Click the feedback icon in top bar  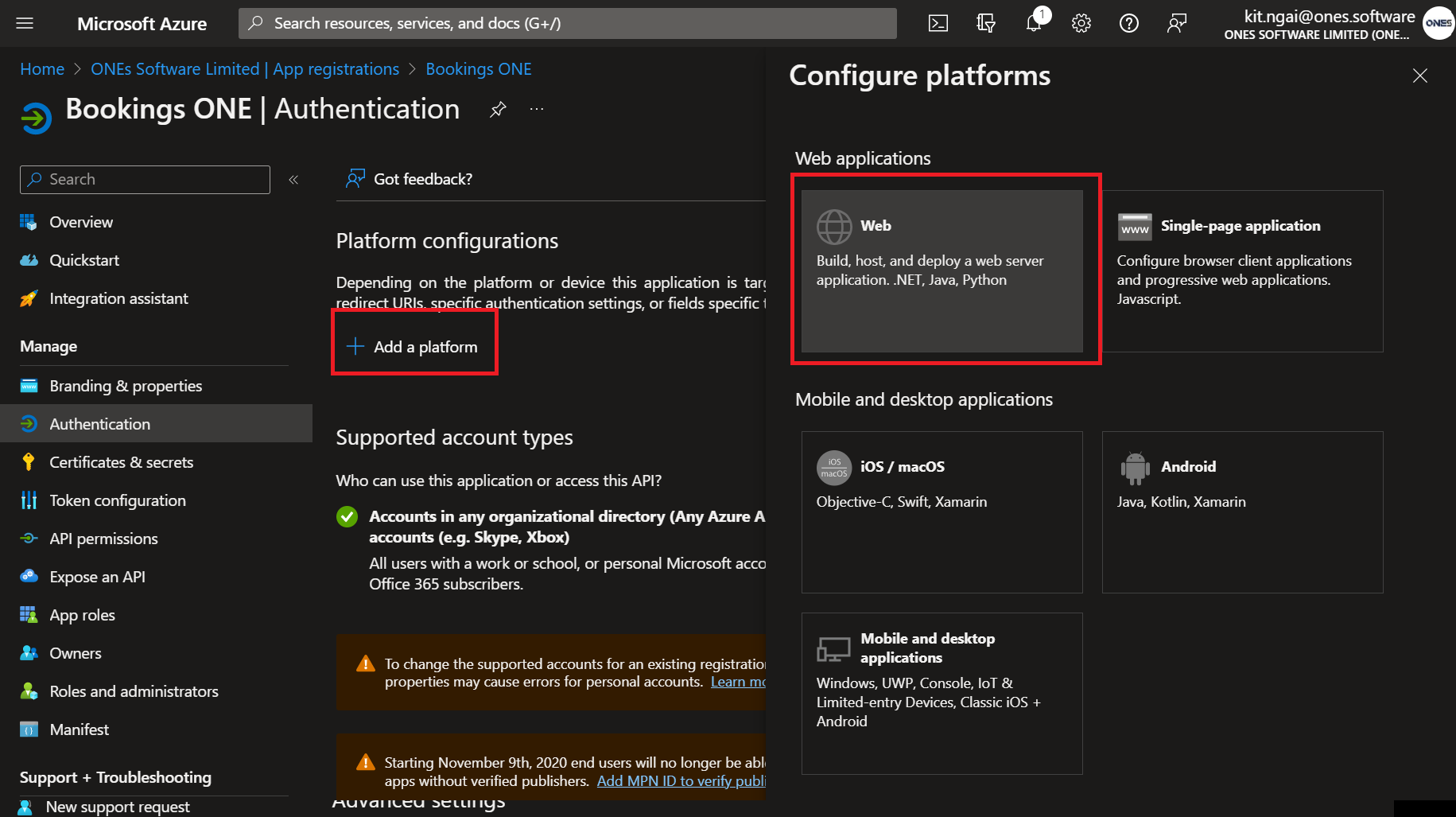(x=1177, y=23)
